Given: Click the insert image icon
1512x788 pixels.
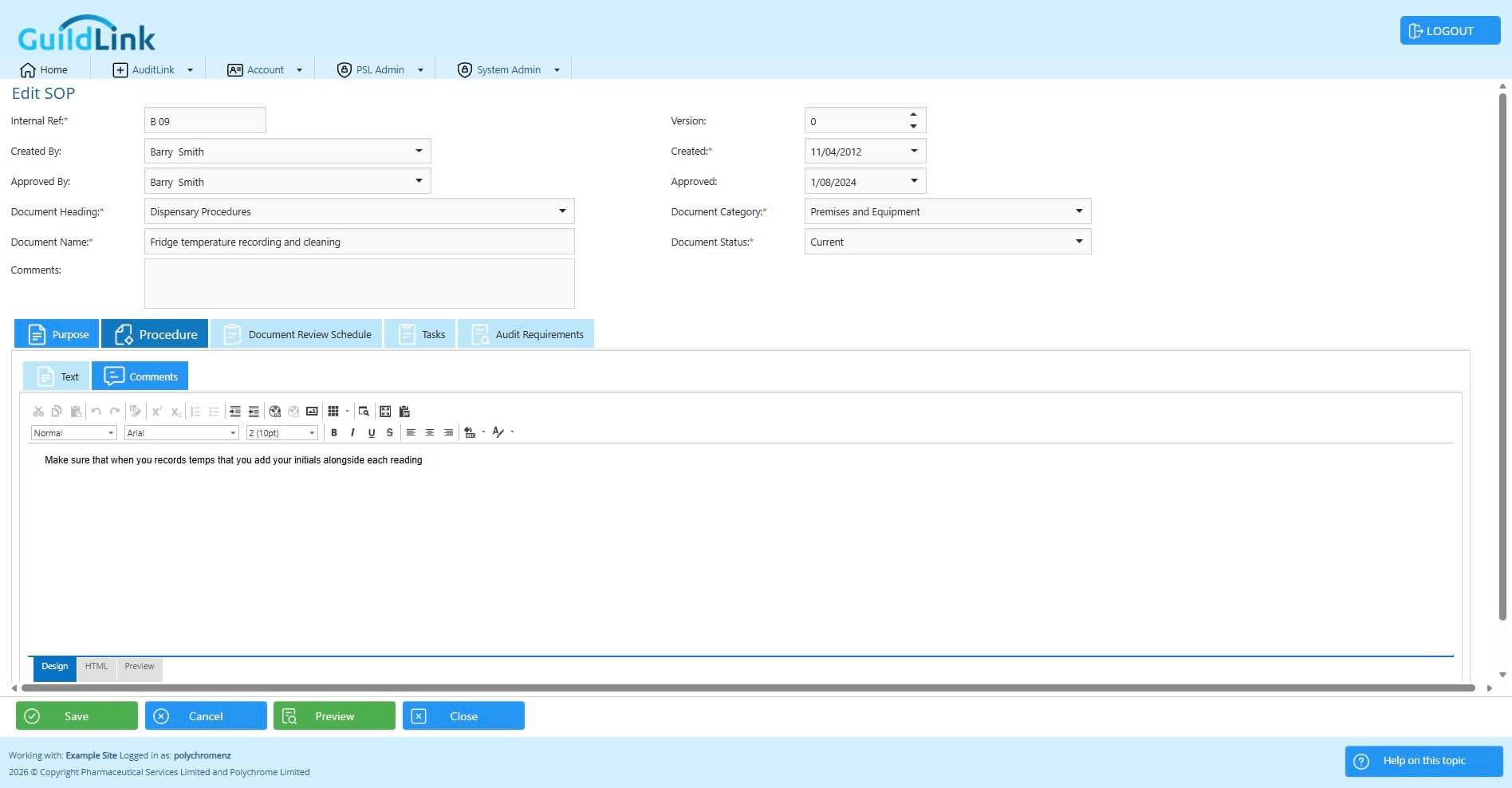Looking at the screenshot, I should pyautogui.click(x=313, y=412).
